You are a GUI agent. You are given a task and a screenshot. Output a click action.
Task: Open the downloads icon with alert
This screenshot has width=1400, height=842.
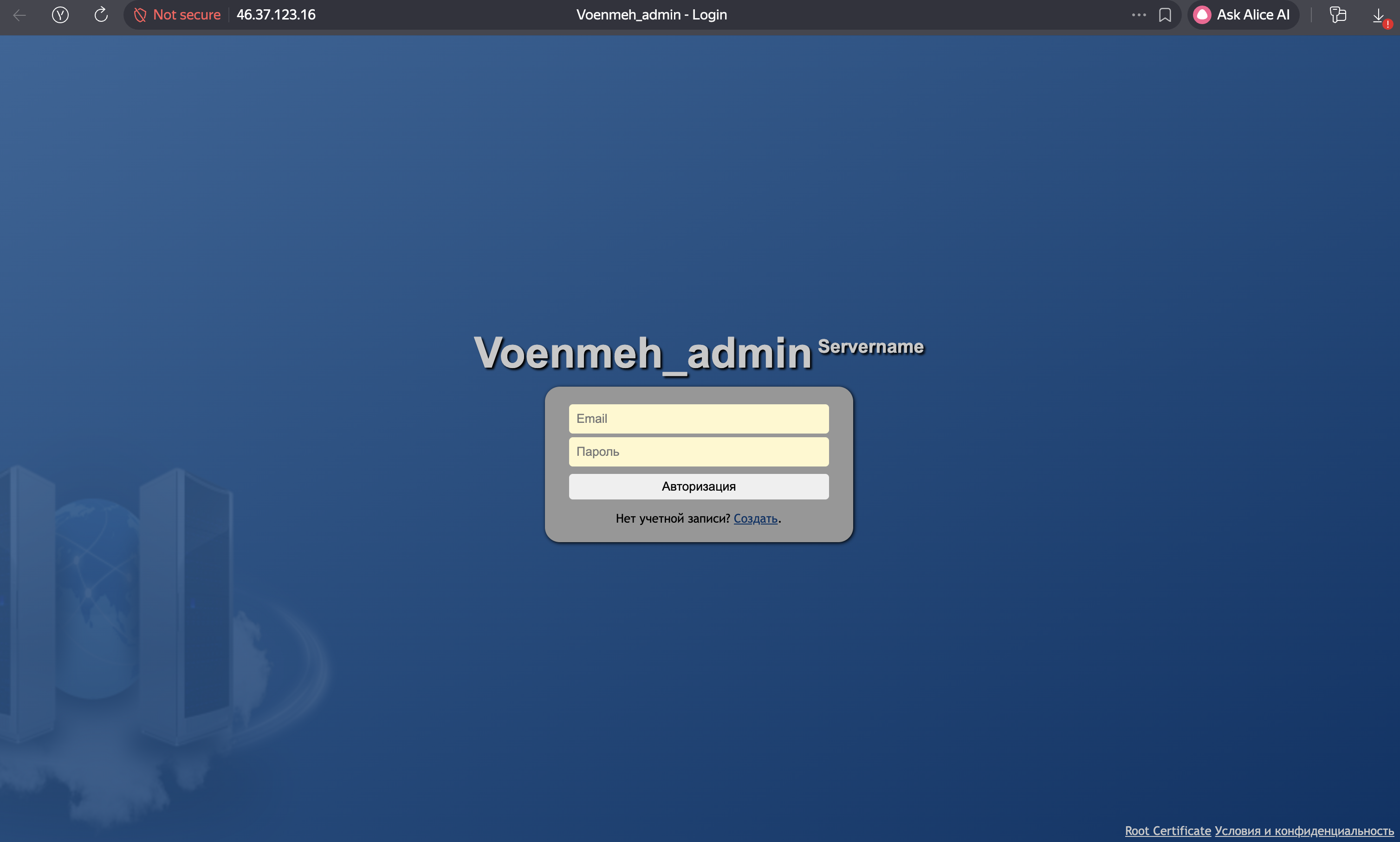pos(1379,16)
